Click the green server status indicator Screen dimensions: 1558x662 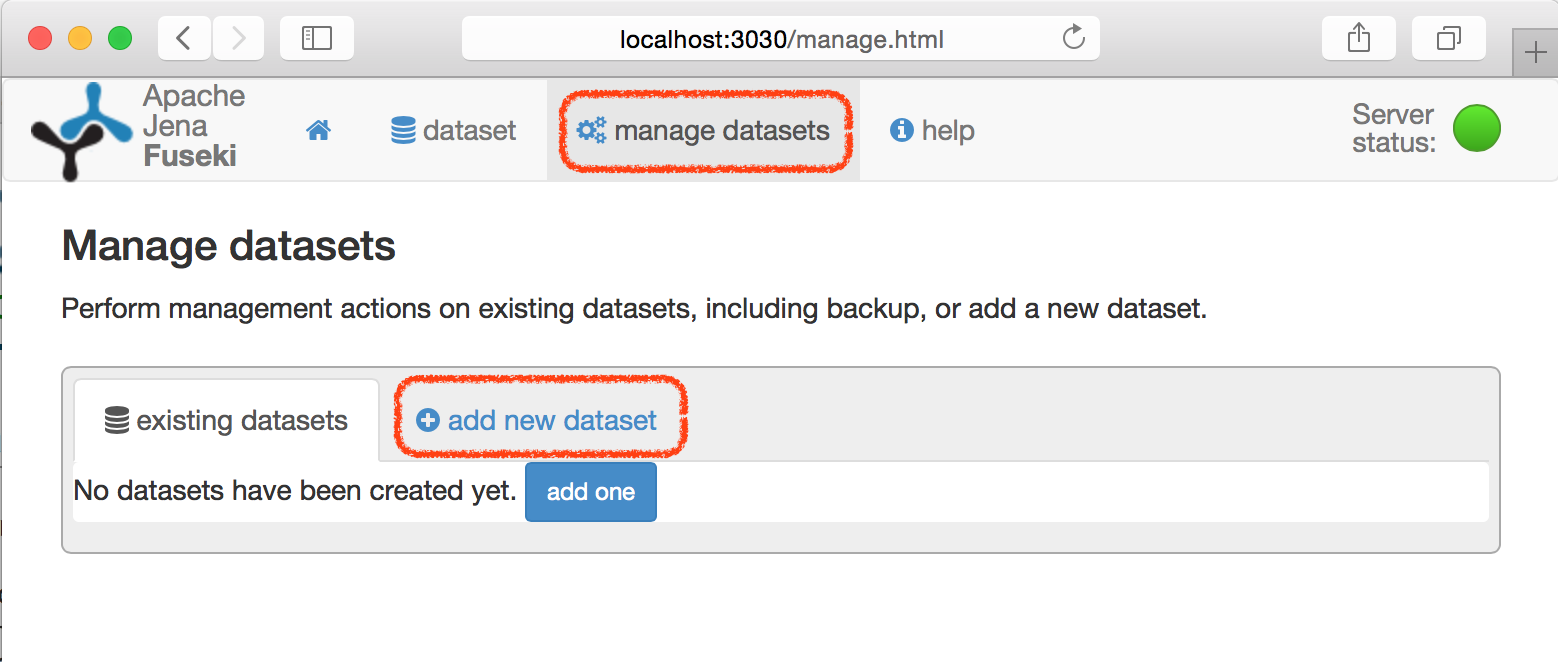tap(1476, 128)
